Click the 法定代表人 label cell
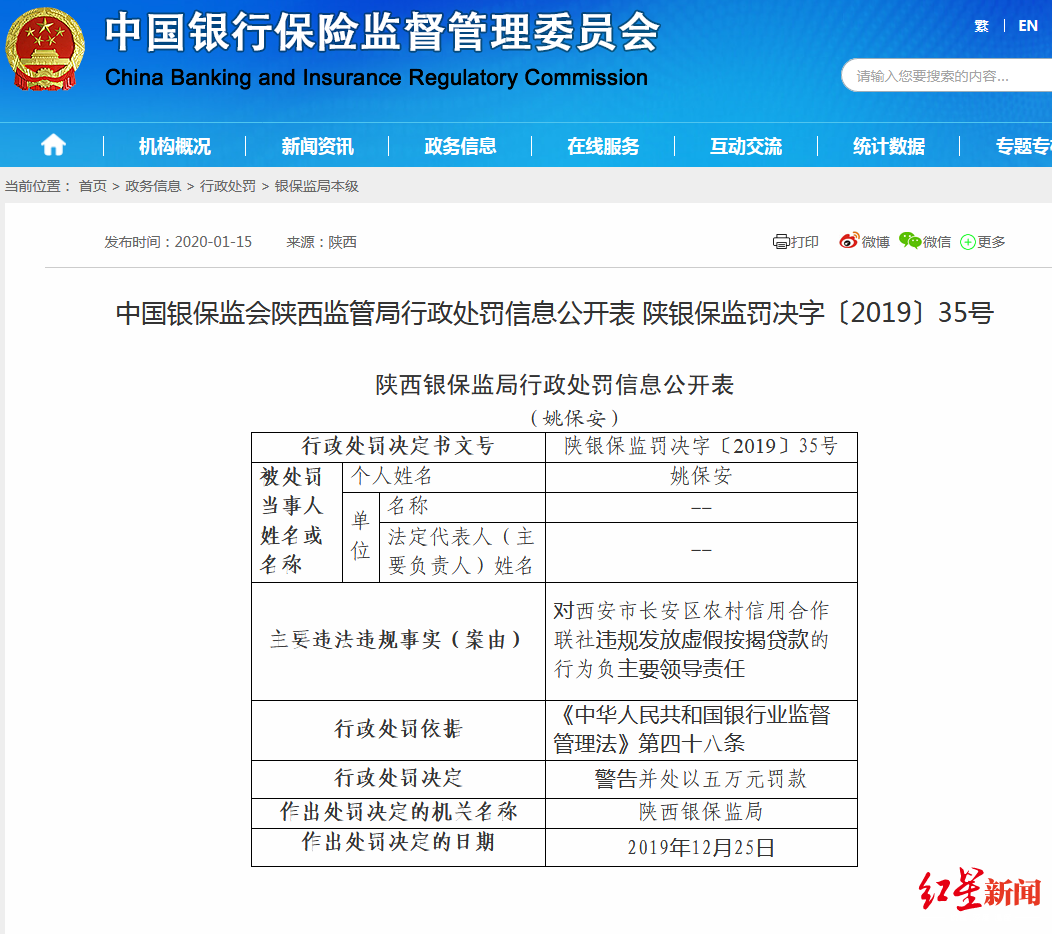Image resolution: width=1052 pixels, height=934 pixels. (462, 552)
